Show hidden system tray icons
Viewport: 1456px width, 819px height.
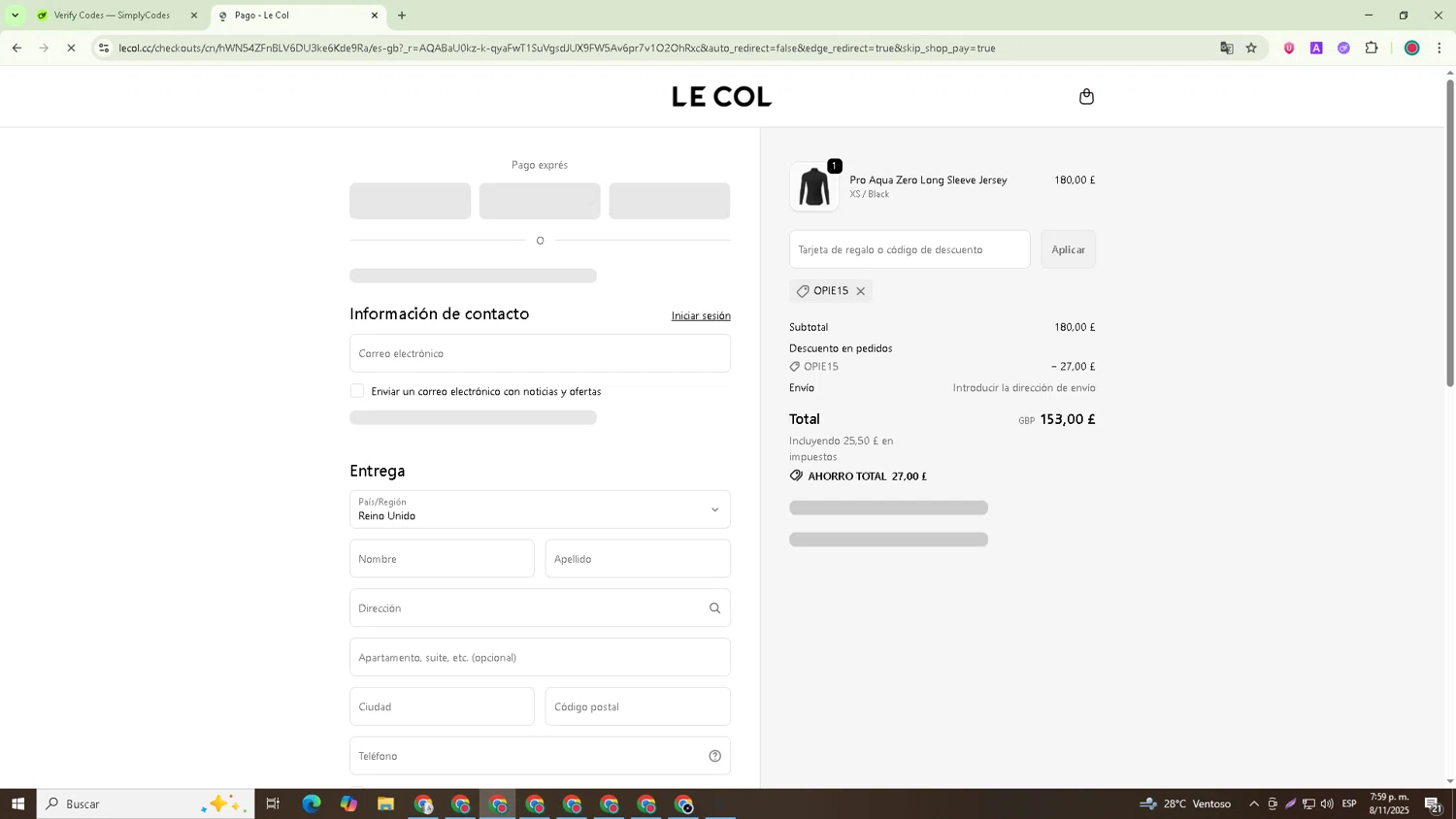[1253, 803]
